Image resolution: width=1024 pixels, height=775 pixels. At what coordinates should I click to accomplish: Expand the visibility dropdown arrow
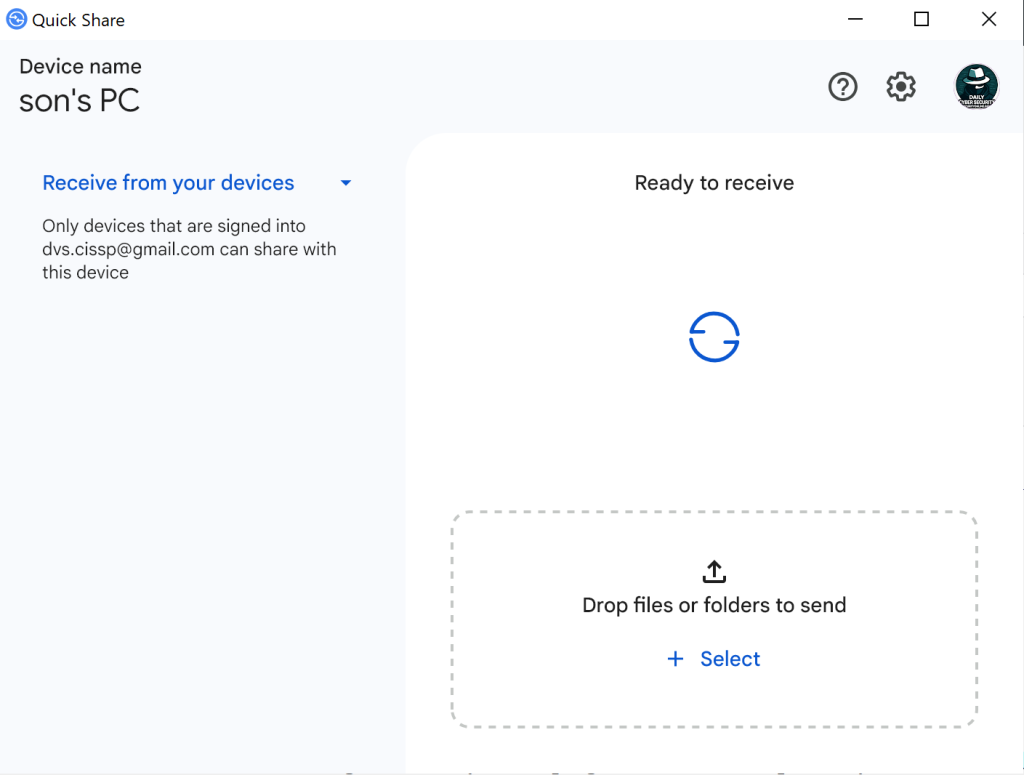click(x=346, y=183)
